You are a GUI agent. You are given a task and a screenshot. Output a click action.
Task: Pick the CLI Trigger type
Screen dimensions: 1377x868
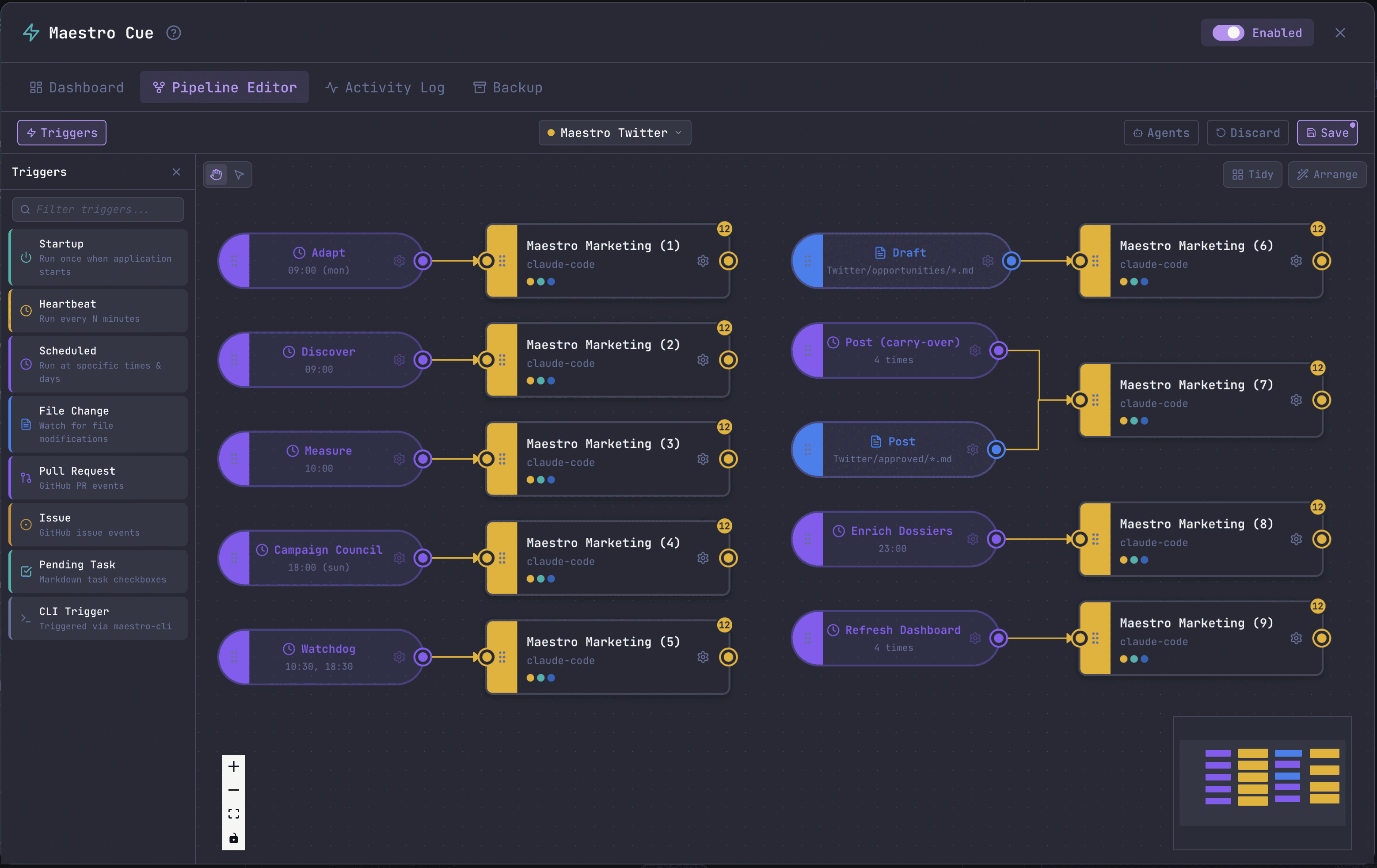(x=98, y=618)
